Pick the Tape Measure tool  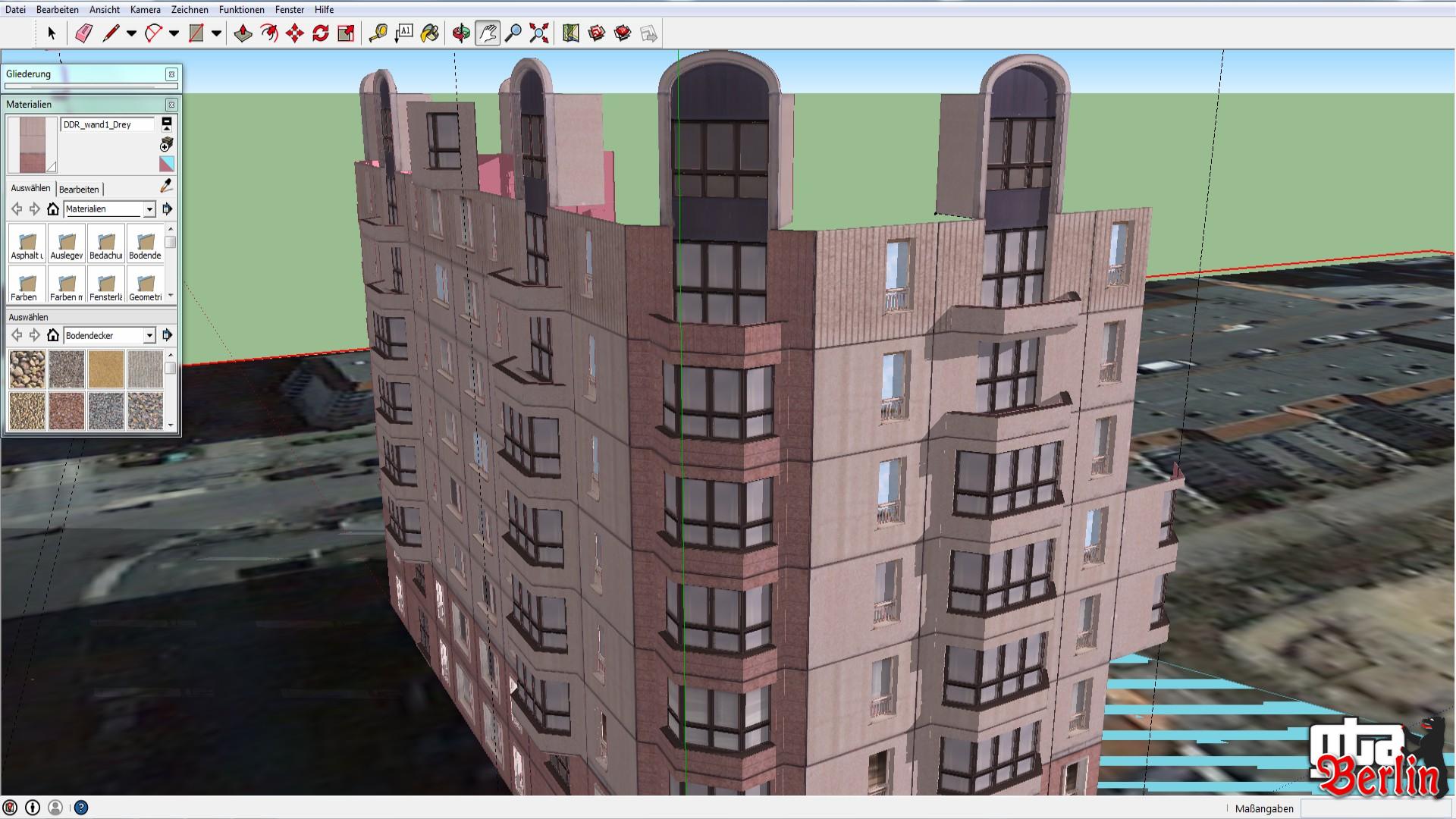coord(378,33)
